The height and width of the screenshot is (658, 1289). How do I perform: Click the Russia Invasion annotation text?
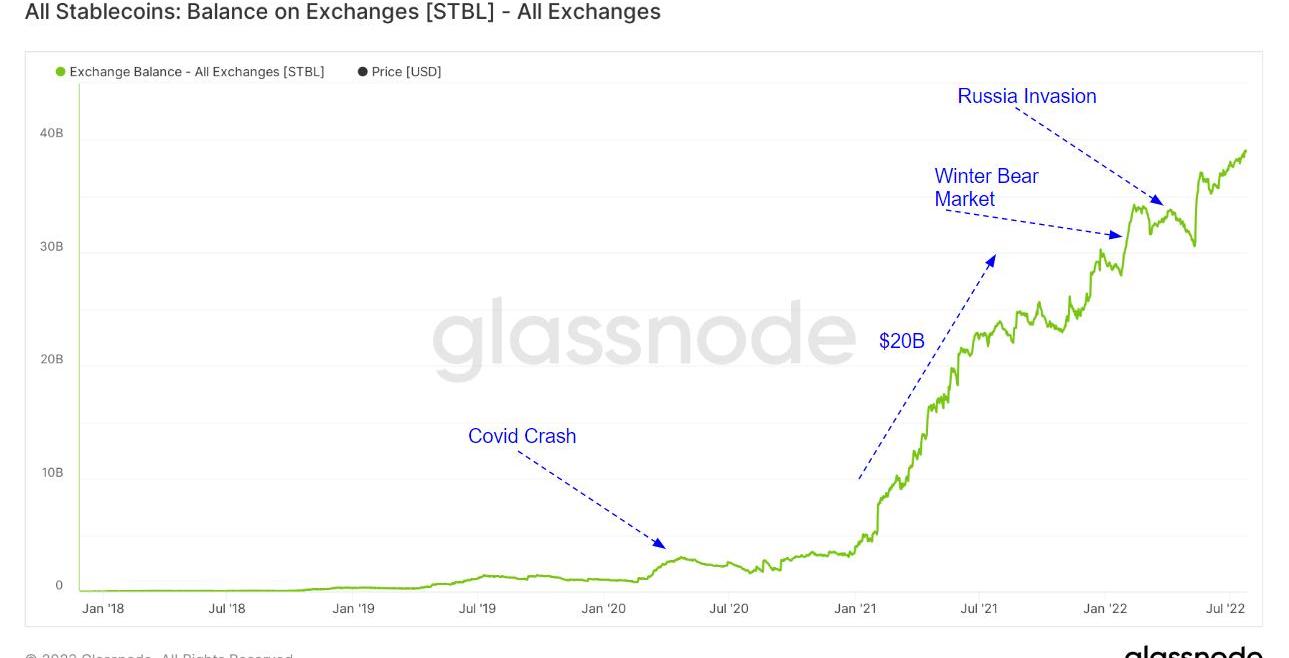[x=1026, y=96]
